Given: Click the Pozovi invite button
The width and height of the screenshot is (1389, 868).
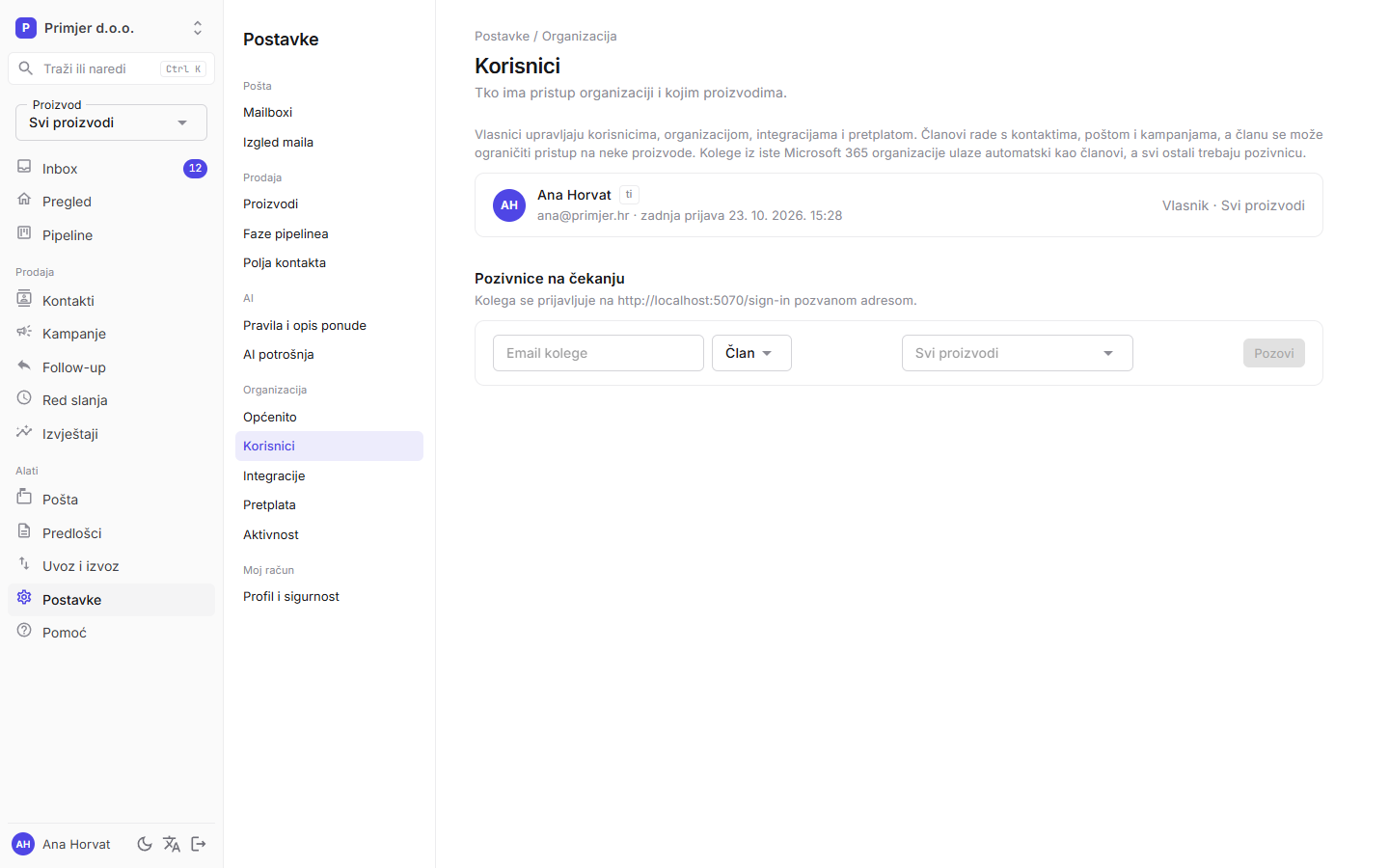Looking at the screenshot, I should click(1274, 353).
